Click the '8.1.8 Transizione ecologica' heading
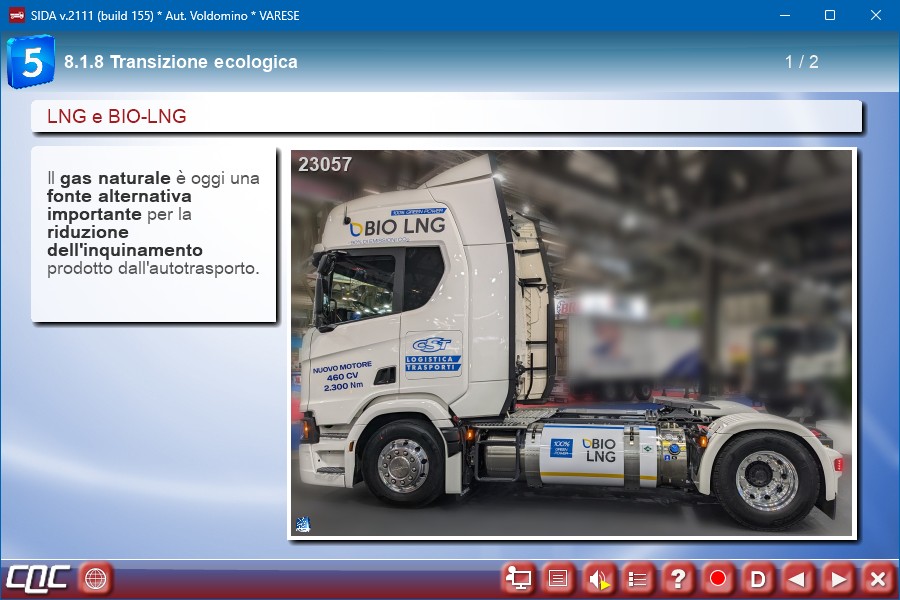 pos(181,62)
